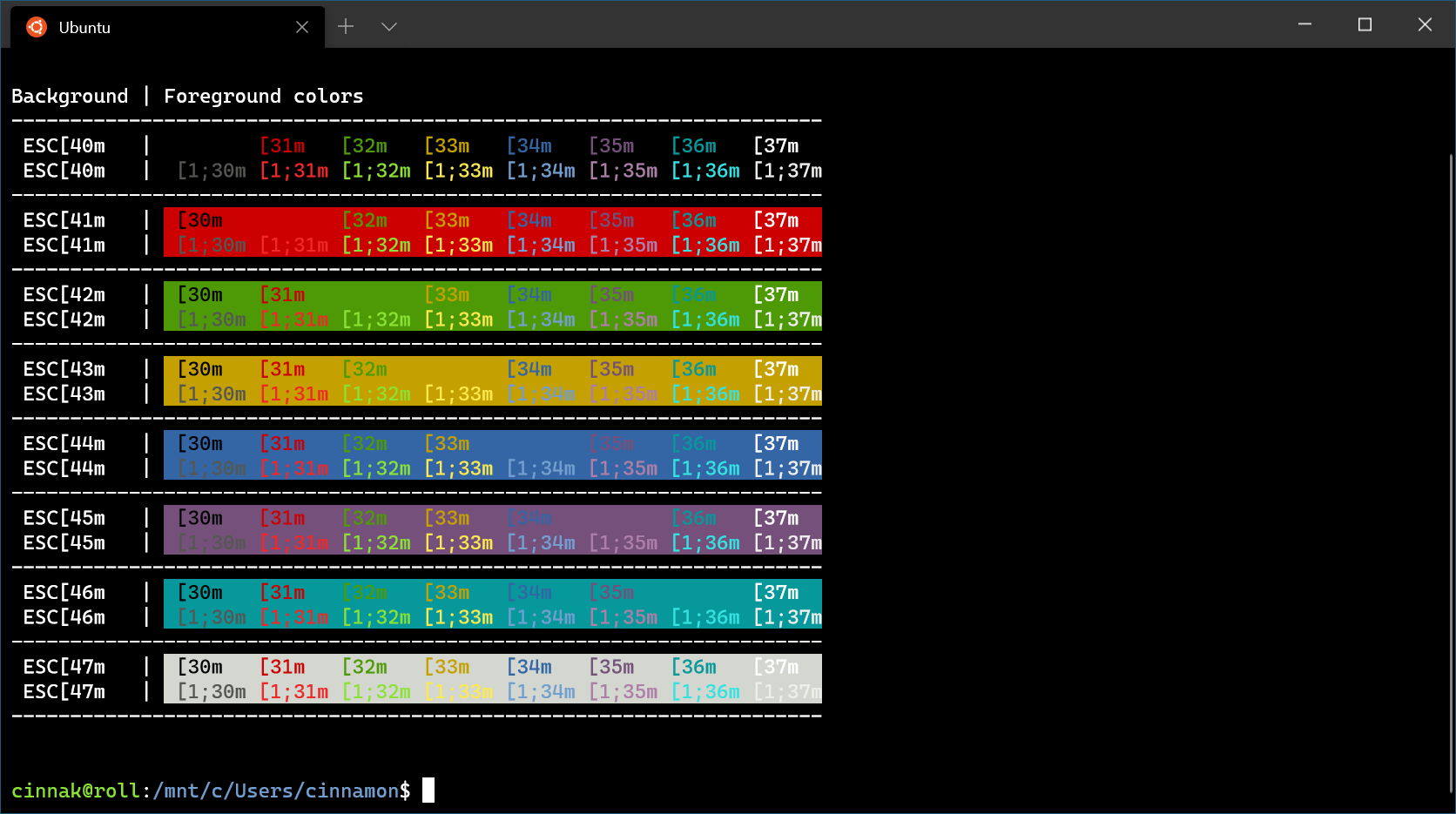The image size is (1456, 814).
Task: Select the Ubuntu tab title text
Action: pyautogui.click(x=84, y=27)
